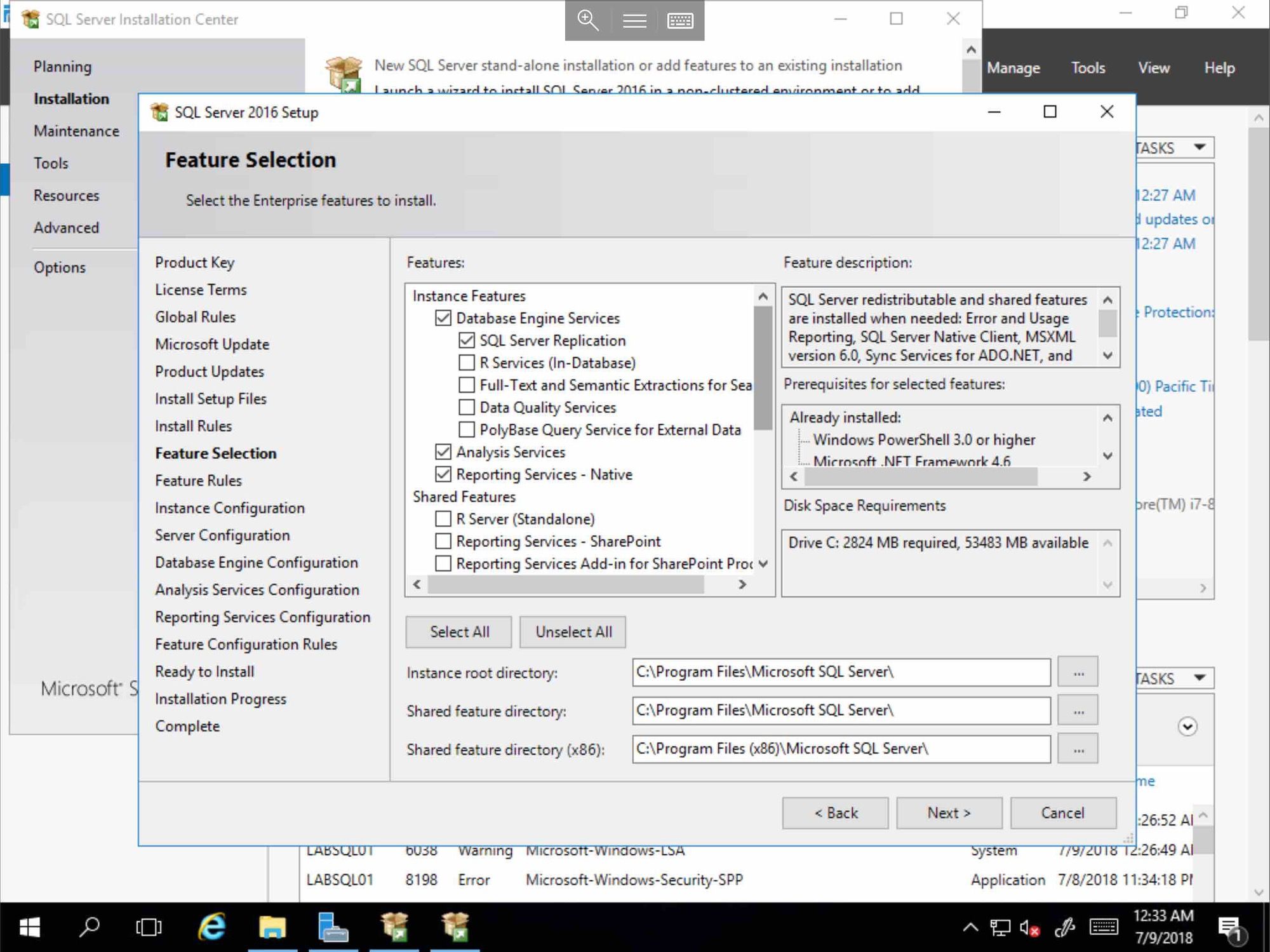Launch Internet Explorer from taskbar

211,927
